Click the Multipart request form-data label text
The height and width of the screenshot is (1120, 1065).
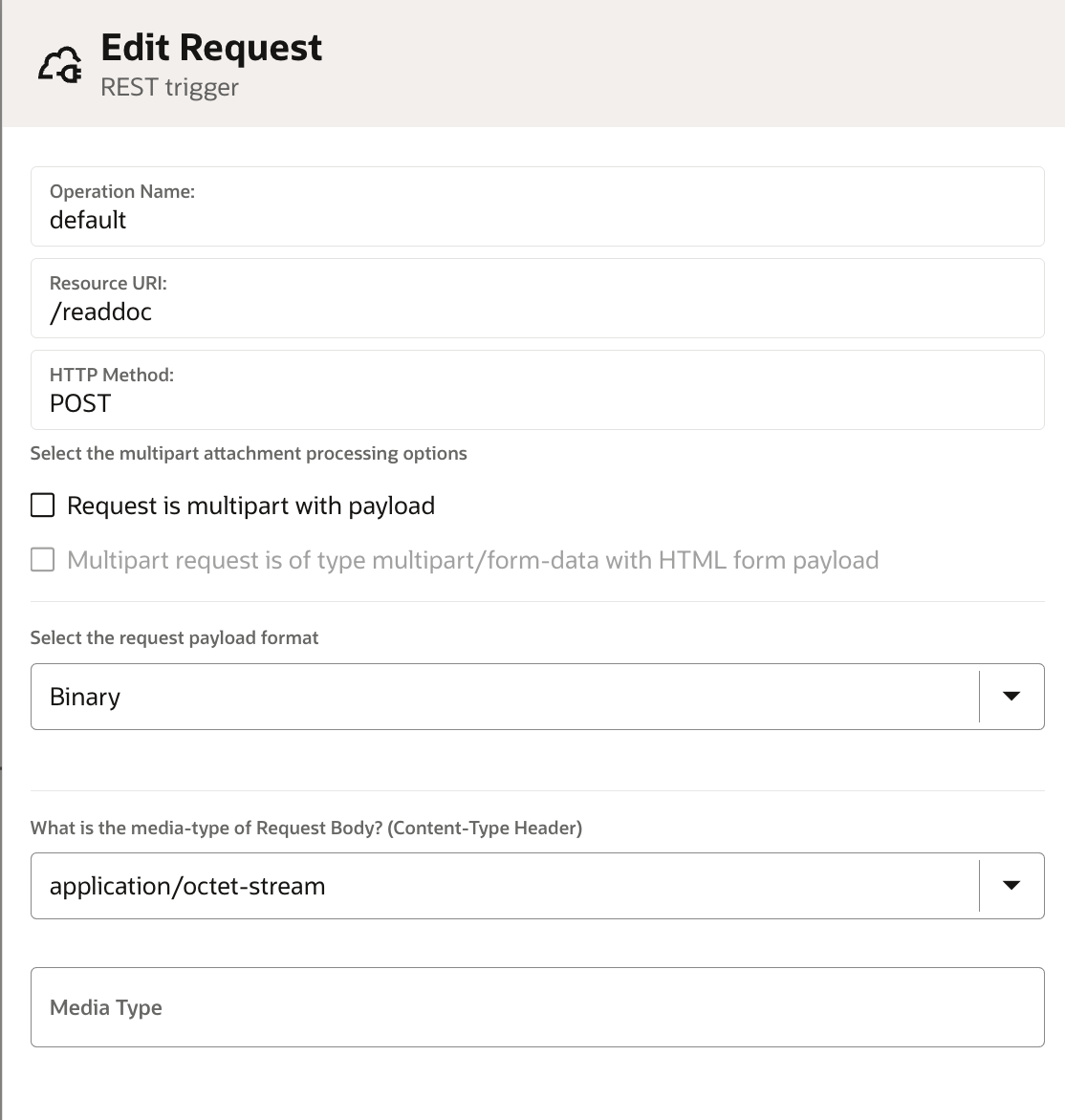click(x=473, y=561)
